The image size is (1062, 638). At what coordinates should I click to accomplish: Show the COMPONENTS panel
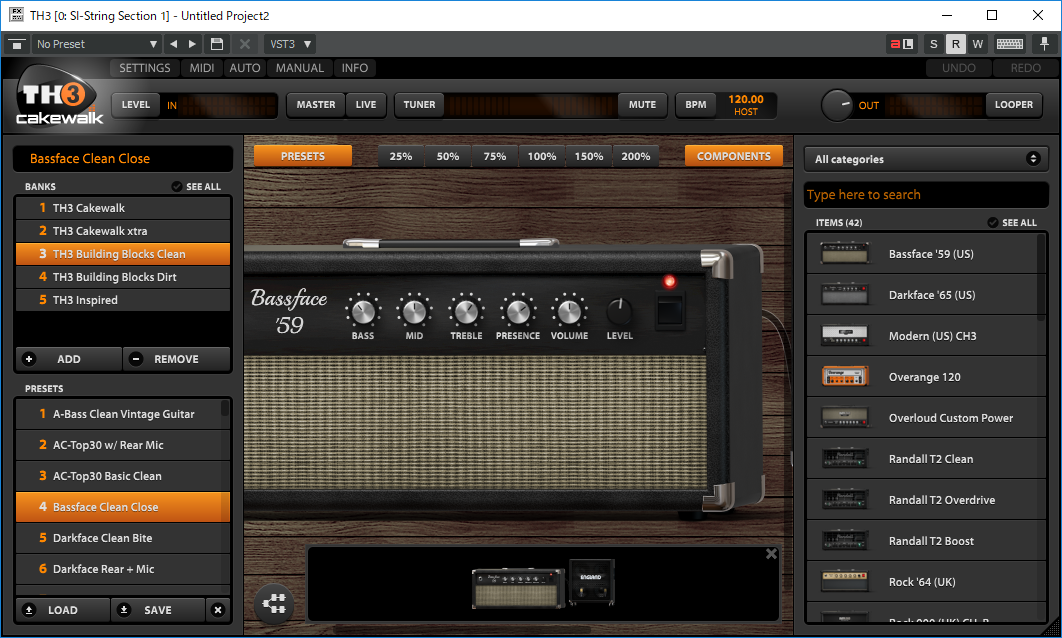point(734,156)
